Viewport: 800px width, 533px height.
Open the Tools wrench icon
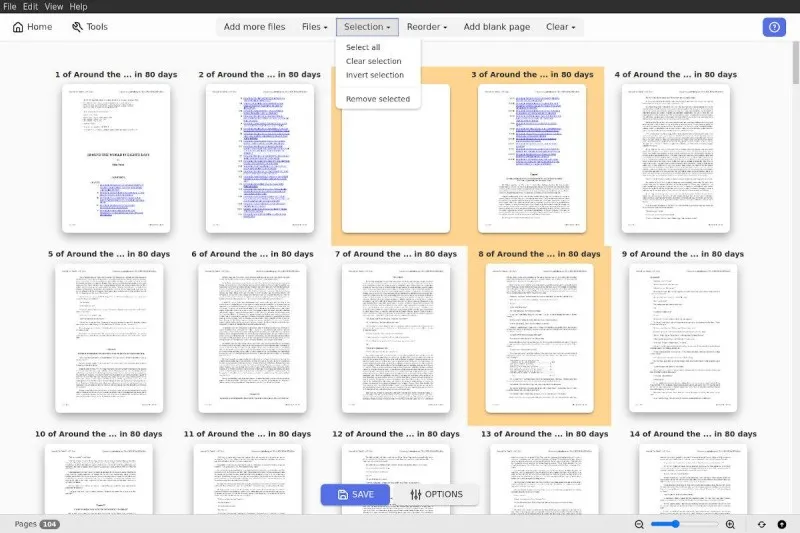click(x=77, y=27)
